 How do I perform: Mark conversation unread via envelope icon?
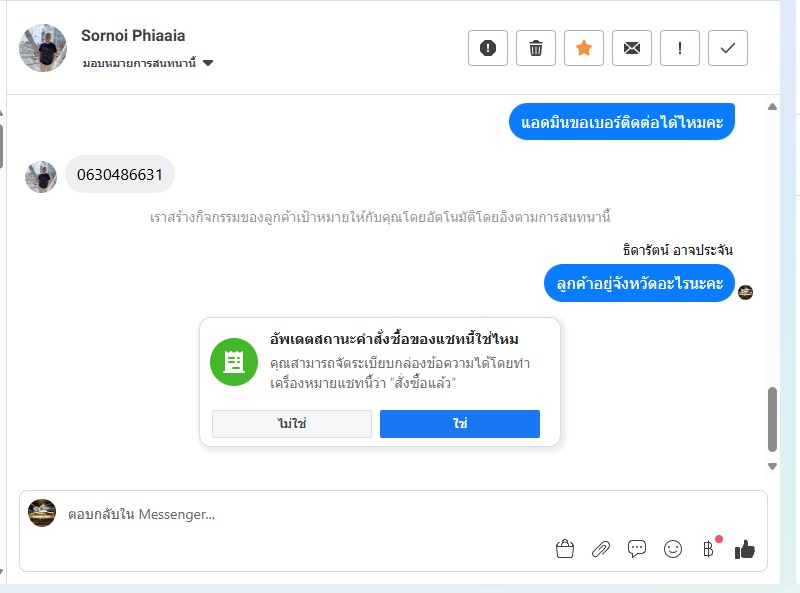point(632,48)
